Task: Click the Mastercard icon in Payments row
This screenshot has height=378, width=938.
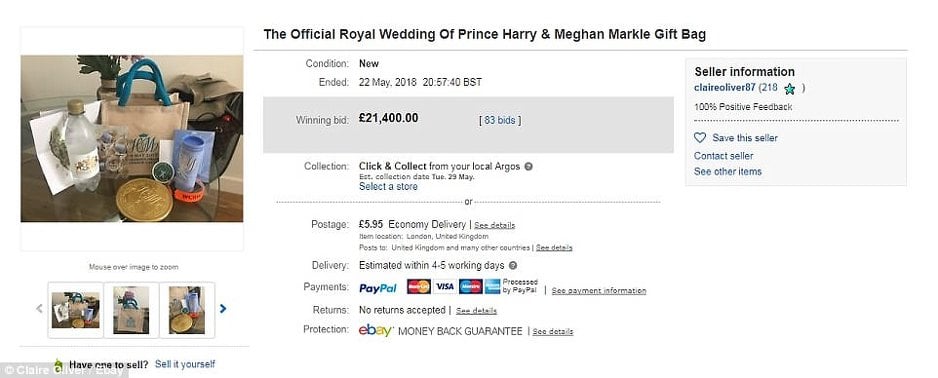Action: pyautogui.click(x=419, y=286)
